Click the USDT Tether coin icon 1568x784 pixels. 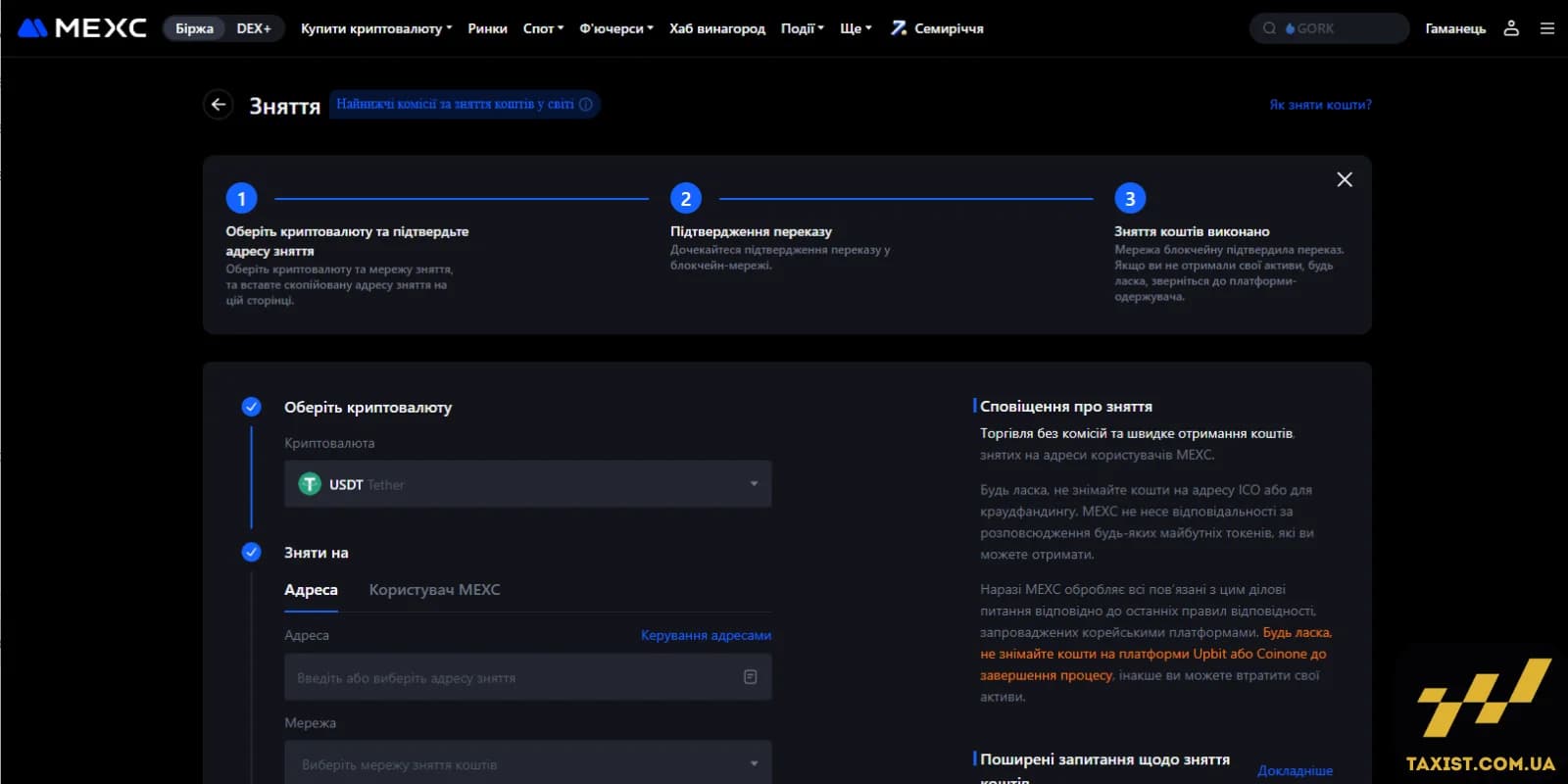click(310, 484)
